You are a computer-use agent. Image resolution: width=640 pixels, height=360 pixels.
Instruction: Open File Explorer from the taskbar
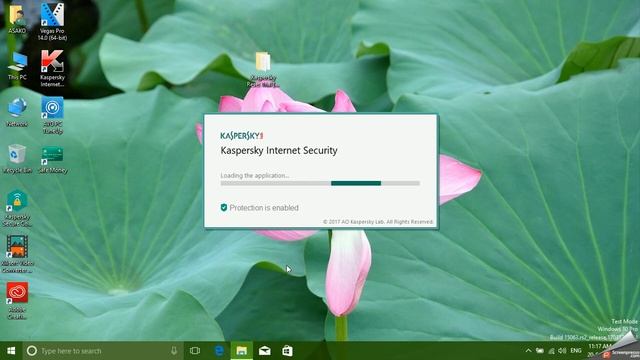point(242,351)
